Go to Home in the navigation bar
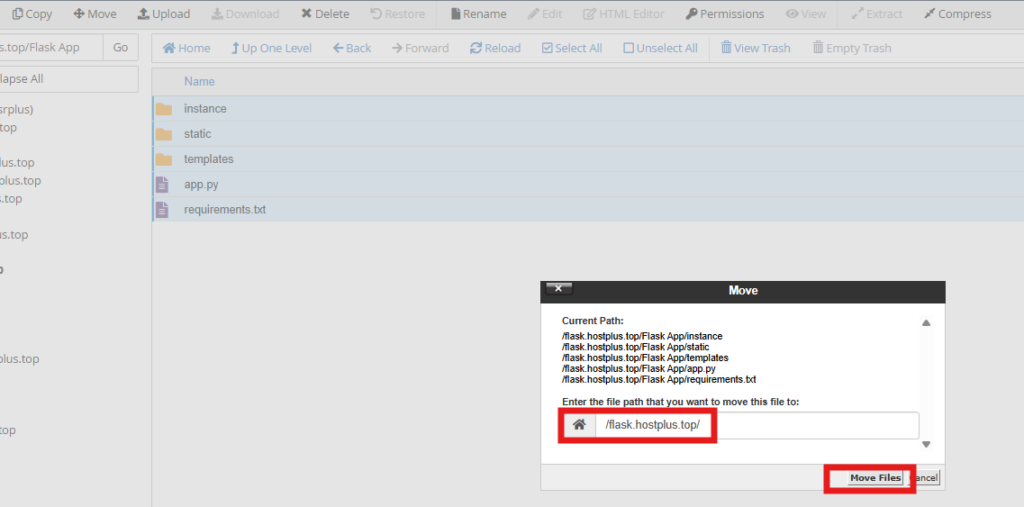Image resolution: width=1024 pixels, height=507 pixels. pyautogui.click(x=186, y=48)
